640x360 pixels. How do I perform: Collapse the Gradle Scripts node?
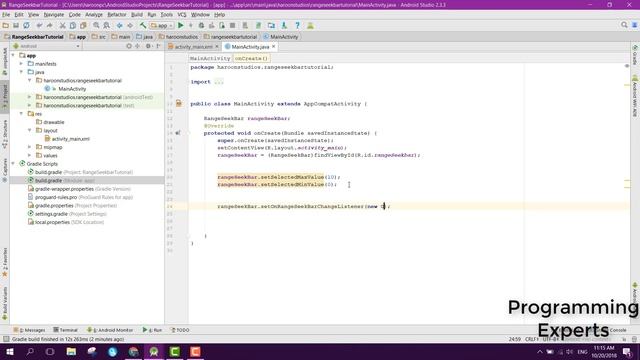pyautogui.click(x=13, y=164)
